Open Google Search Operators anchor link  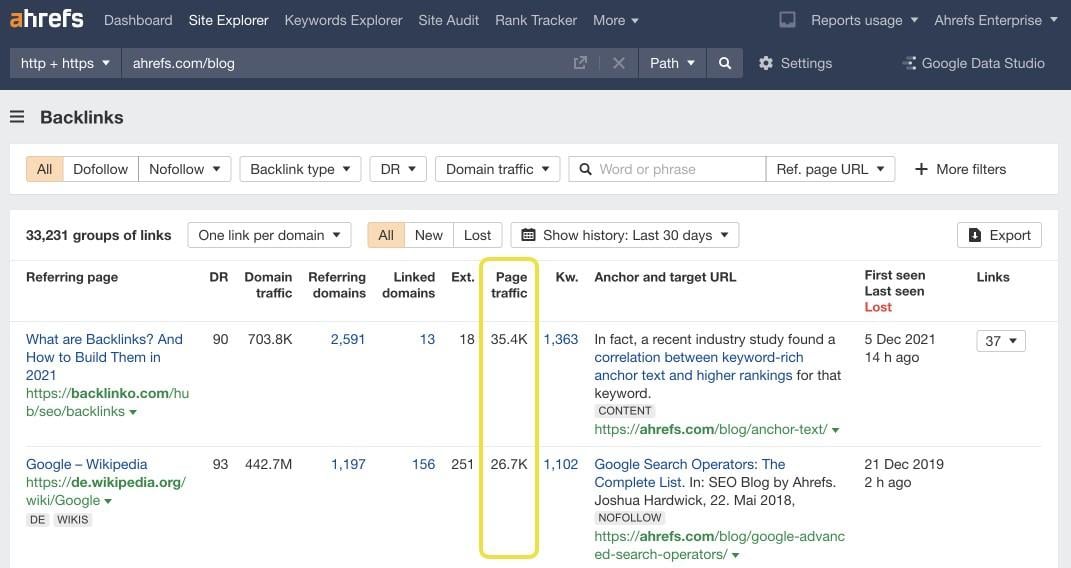click(690, 472)
